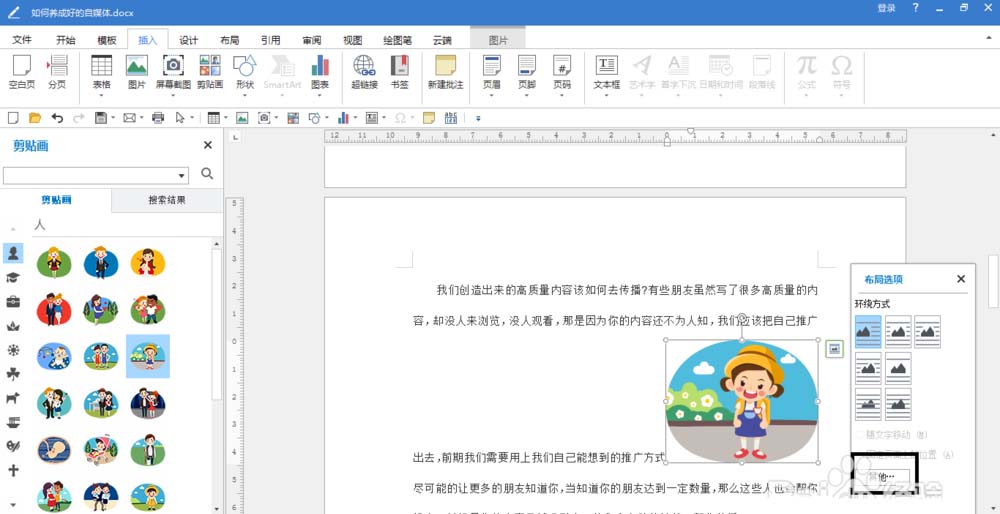Switch to the 设计 ribbon tab

(188, 40)
